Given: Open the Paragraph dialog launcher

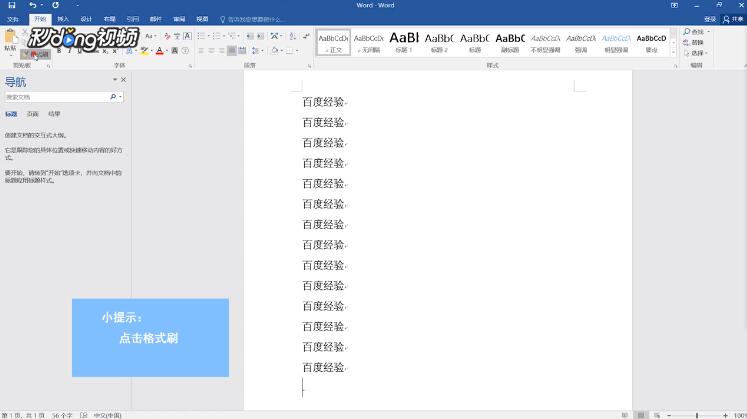Looking at the screenshot, I should click(310, 66).
